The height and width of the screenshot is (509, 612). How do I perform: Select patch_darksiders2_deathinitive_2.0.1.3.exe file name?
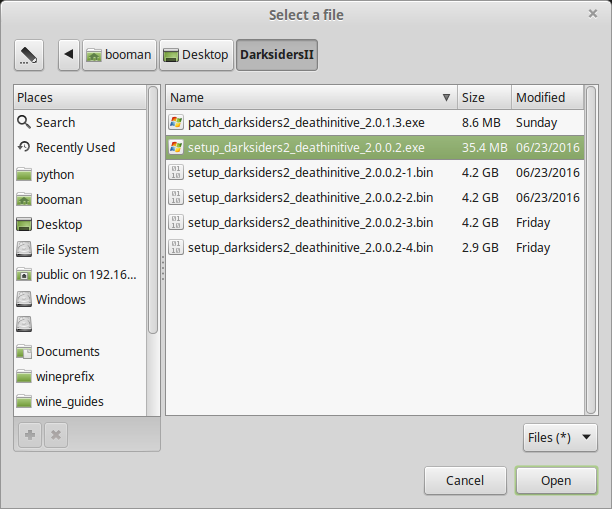[306, 123]
